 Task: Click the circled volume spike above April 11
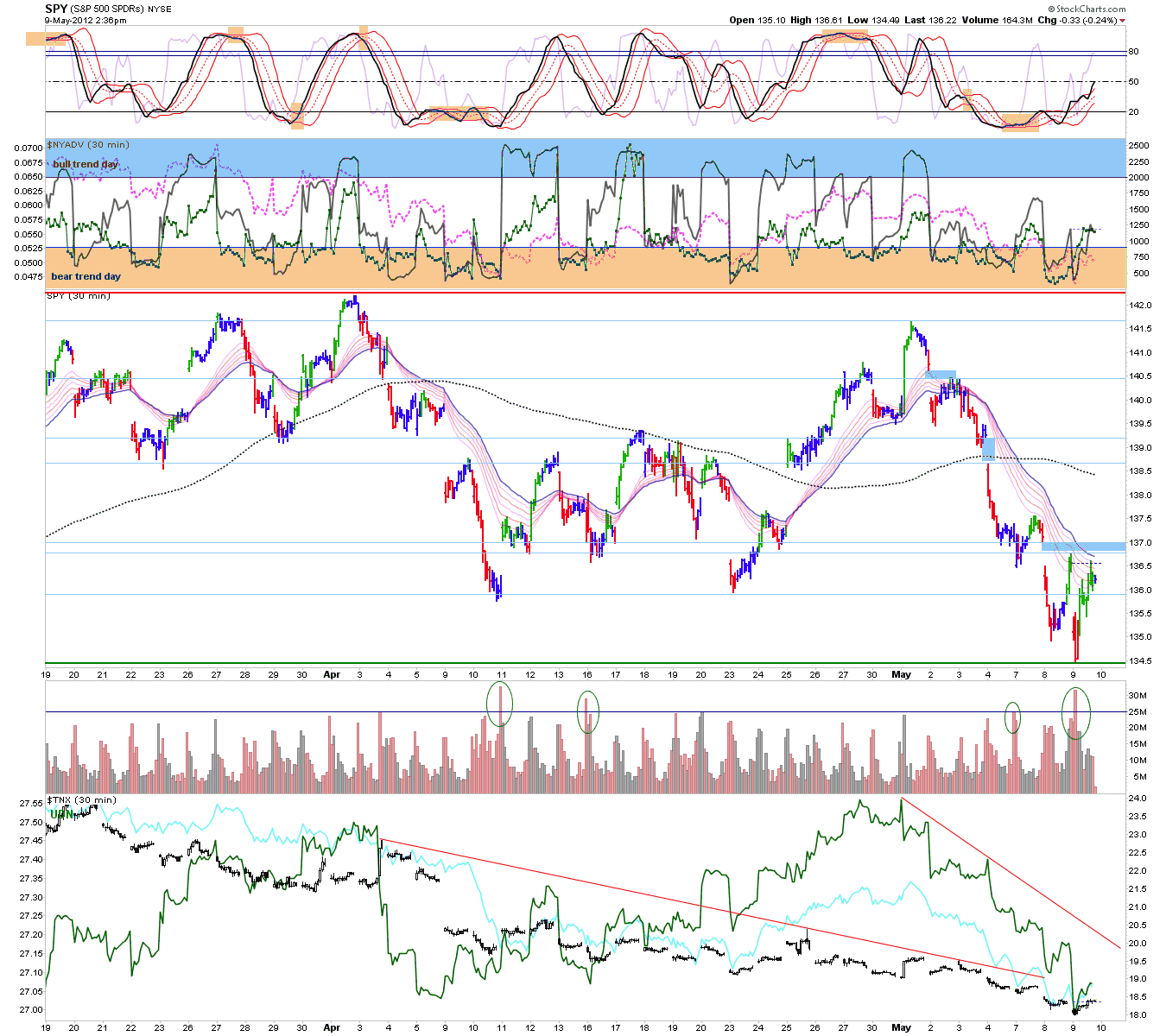coord(499,704)
